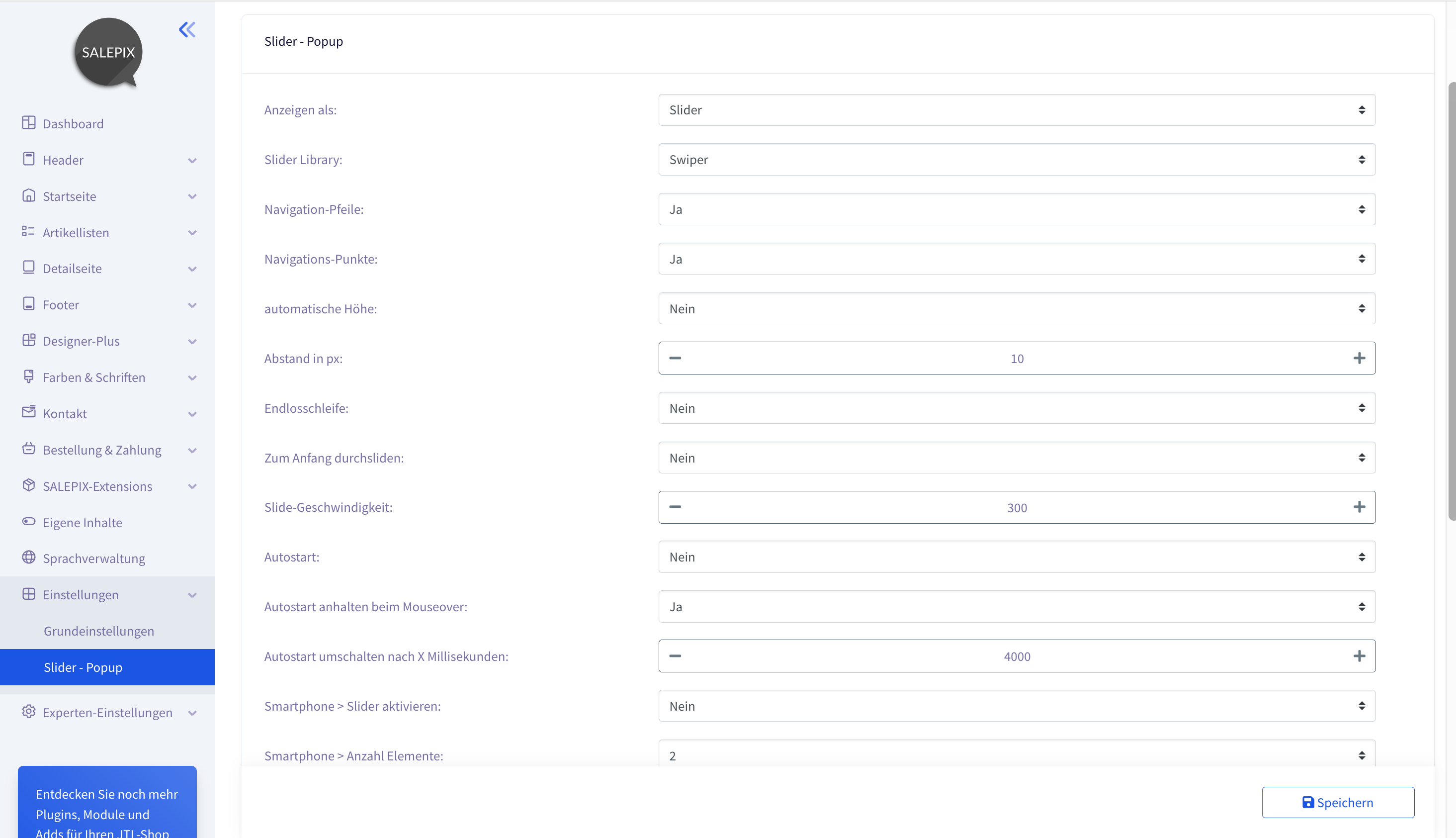Click the Startseite home icon
The height and width of the screenshot is (838, 1456).
(x=29, y=195)
